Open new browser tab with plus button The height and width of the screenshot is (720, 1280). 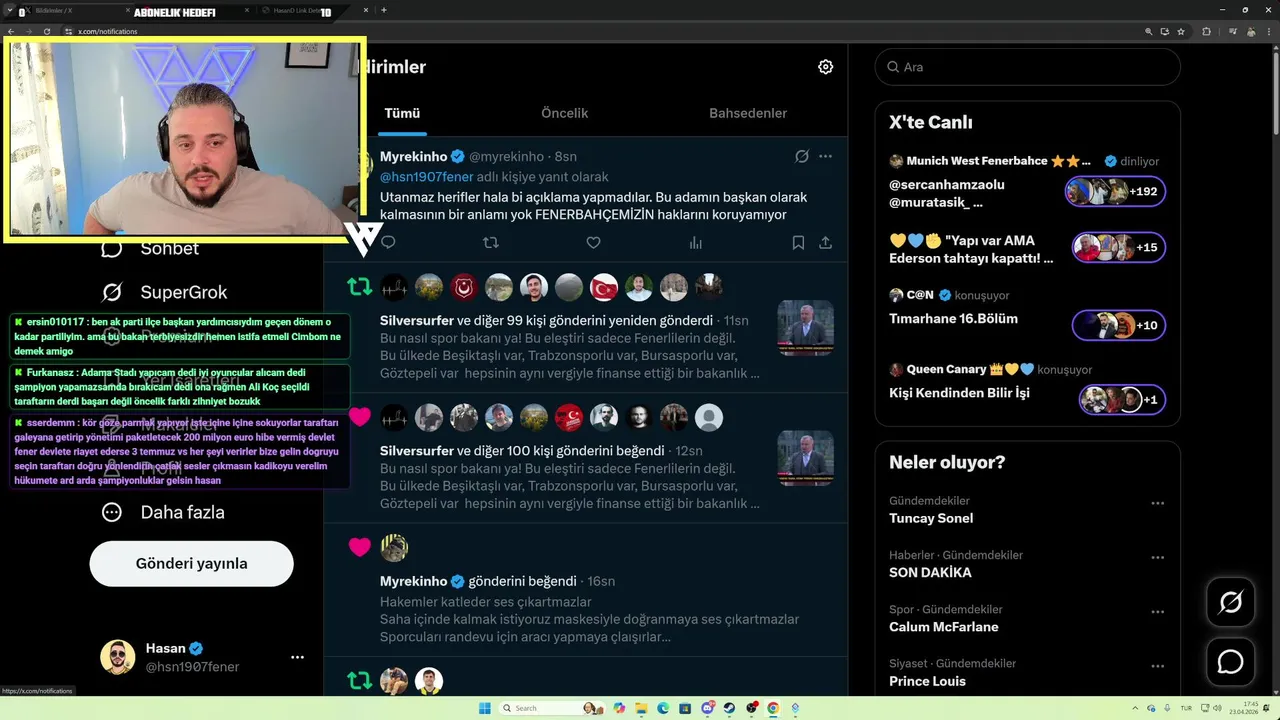pyautogui.click(x=384, y=10)
